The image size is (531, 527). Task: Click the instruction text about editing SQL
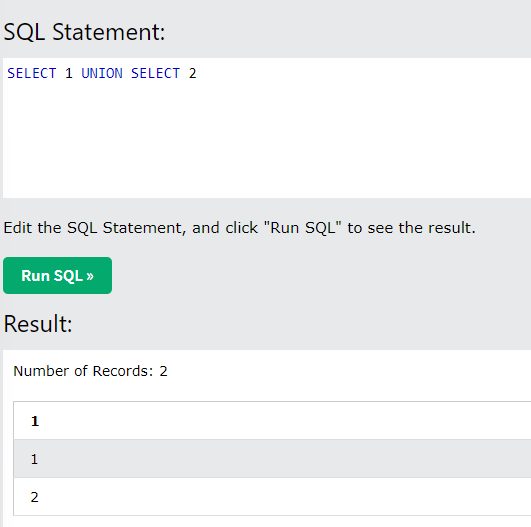coord(239,228)
